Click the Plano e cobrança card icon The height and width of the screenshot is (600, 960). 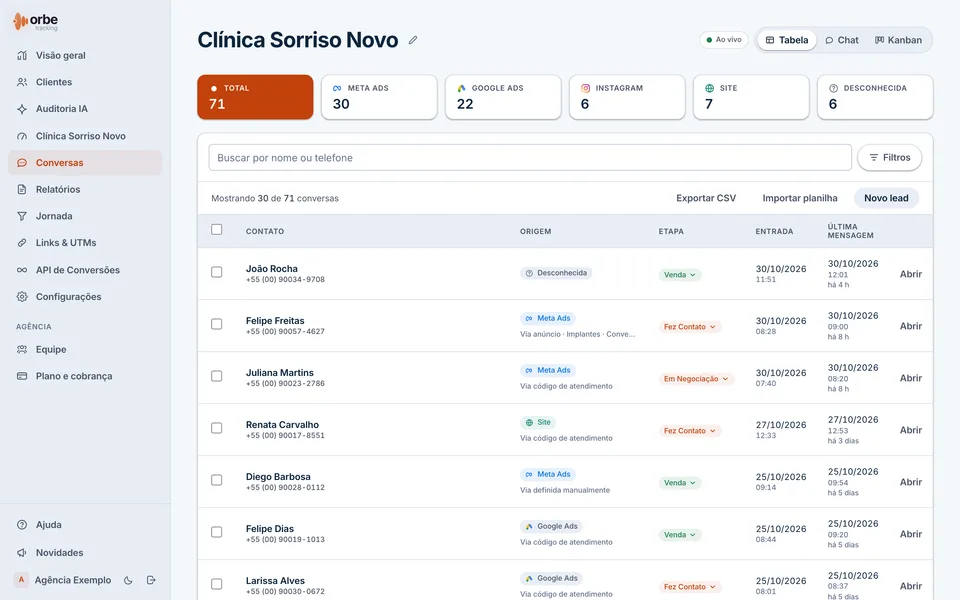point(22,376)
